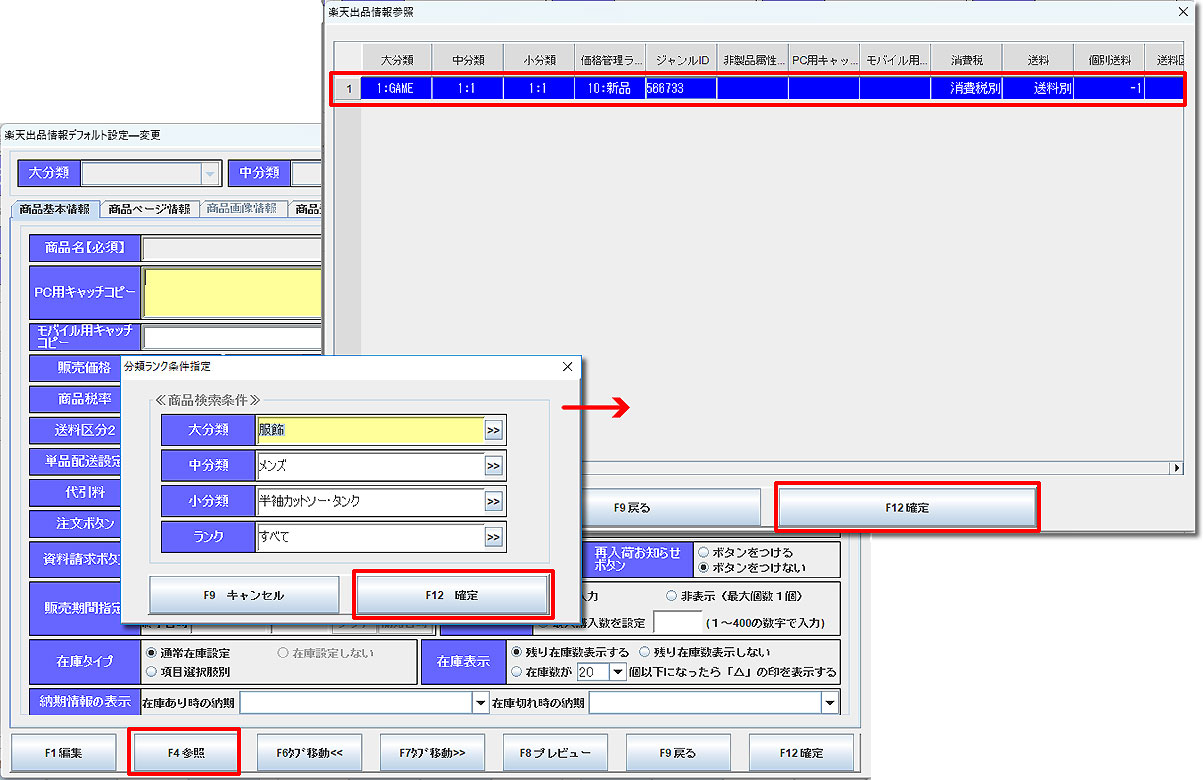This screenshot has width=1203, height=780.
Task: Expand the 在庫数が 20 dropdown
Action: point(617,672)
